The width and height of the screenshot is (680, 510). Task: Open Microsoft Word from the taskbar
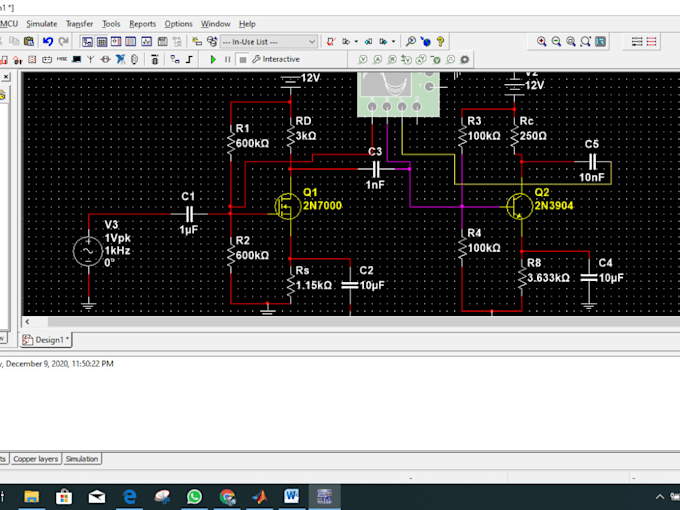292,496
